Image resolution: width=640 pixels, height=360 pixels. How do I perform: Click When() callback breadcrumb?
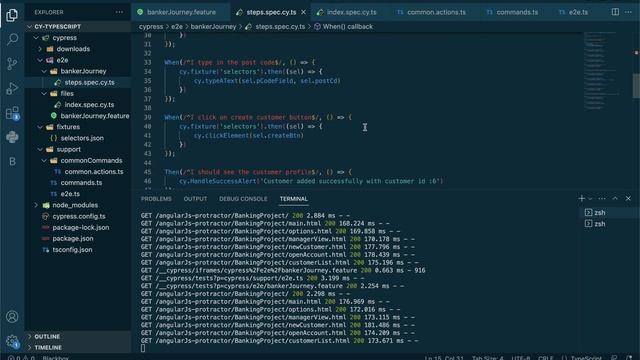pyautogui.click(x=343, y=27)
